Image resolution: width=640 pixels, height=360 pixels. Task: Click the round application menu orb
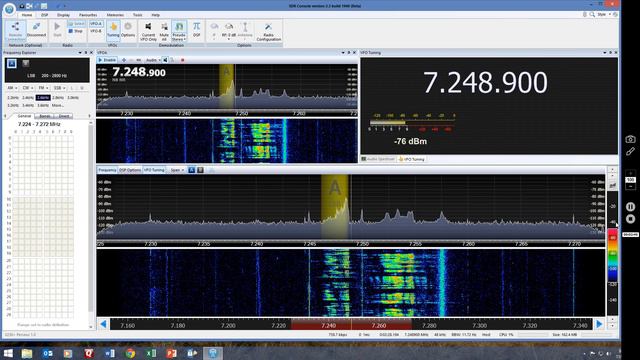[x=9, y=10]
